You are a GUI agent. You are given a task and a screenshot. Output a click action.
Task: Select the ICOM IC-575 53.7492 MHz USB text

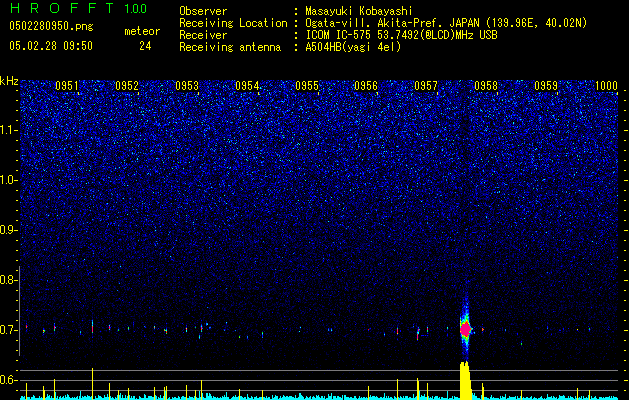401,35
